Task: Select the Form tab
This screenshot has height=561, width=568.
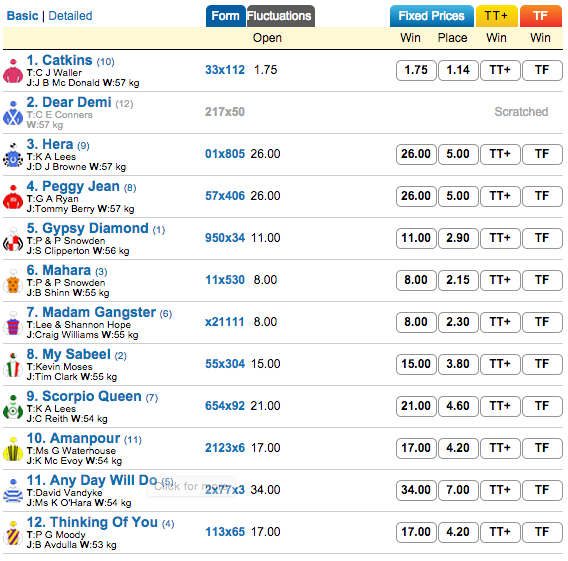Action: pos(226,16)
